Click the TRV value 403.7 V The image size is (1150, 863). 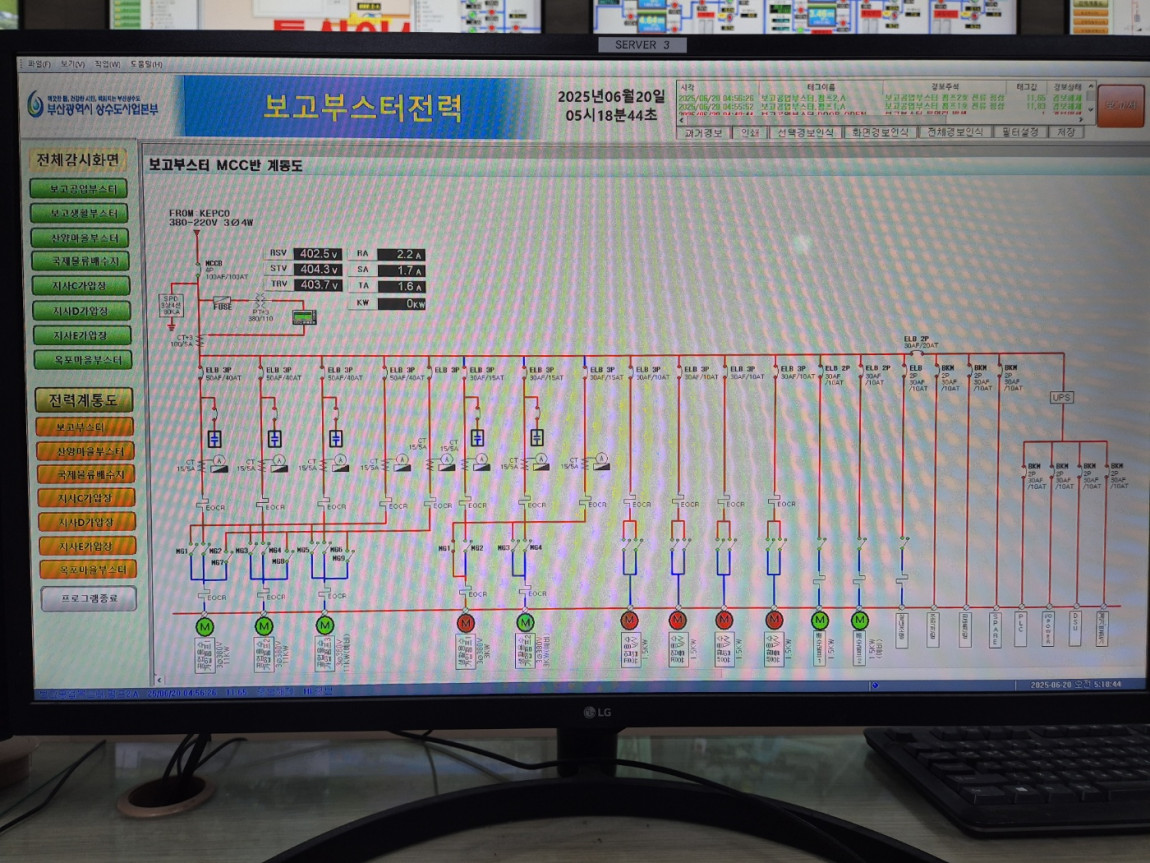pos(318,284)
